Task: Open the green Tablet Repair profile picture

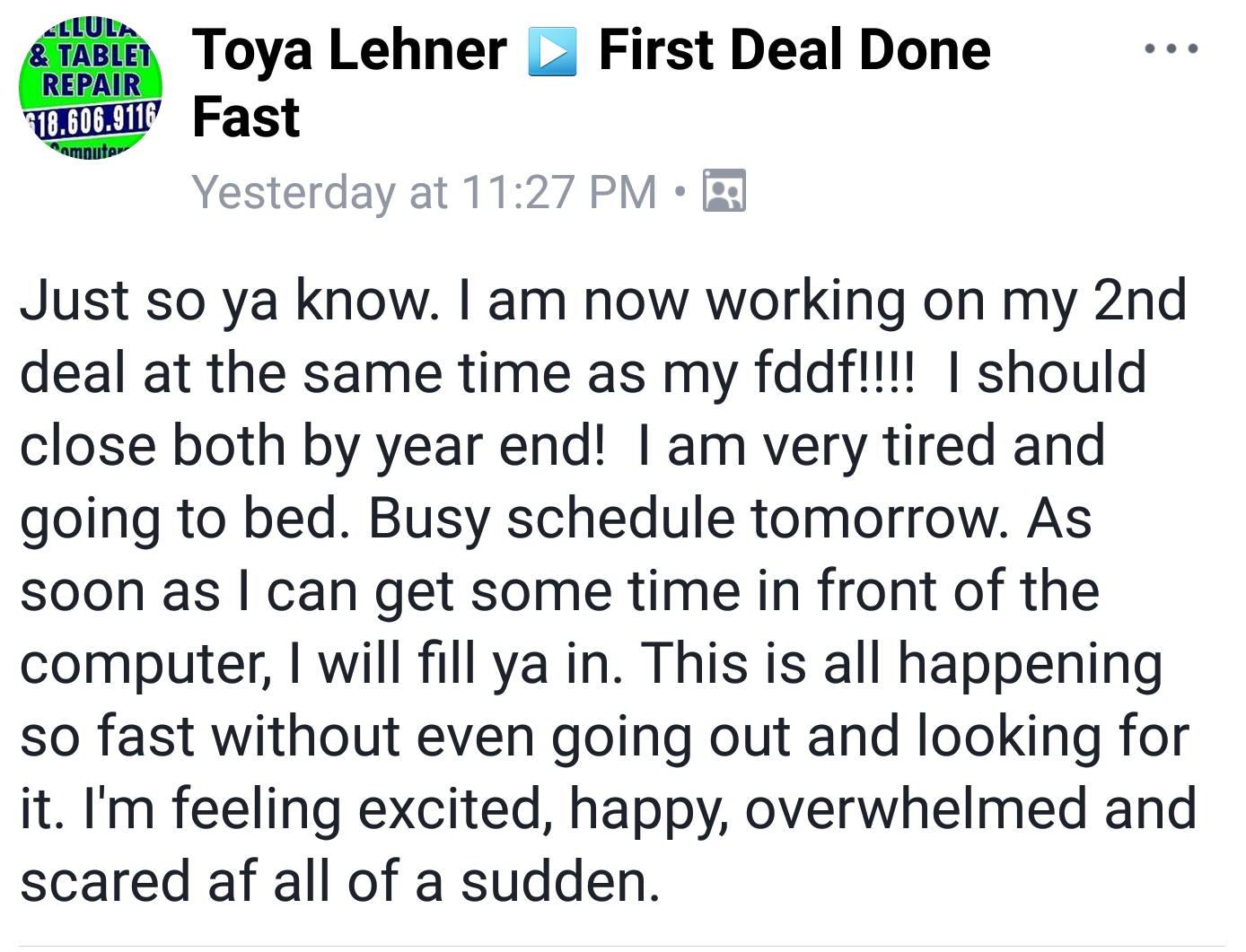Action: click(x=91, y=88)
